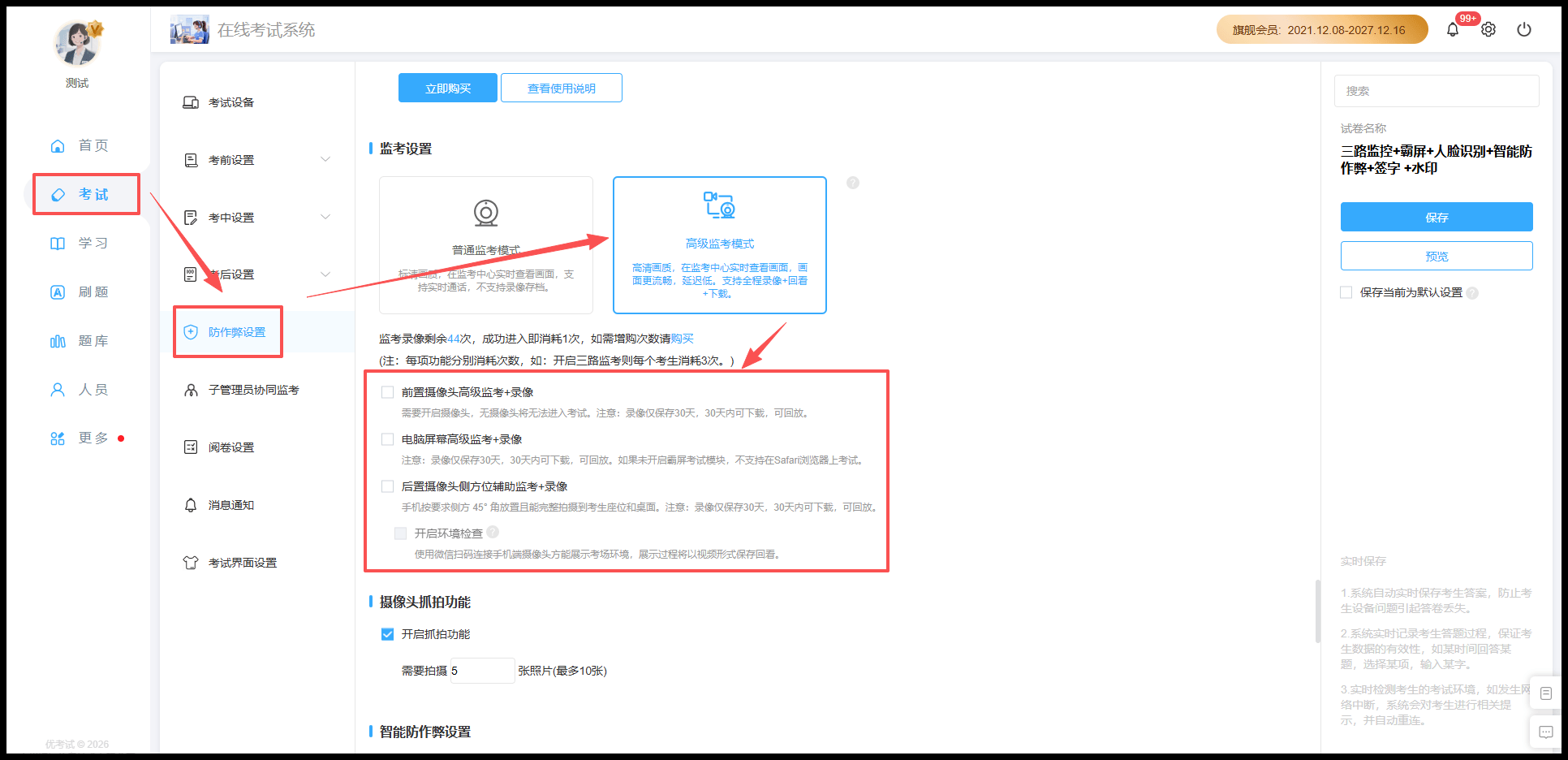Click the 题库 sidebar icon
Screen dimensions: 1568x760
click(58, 341)
